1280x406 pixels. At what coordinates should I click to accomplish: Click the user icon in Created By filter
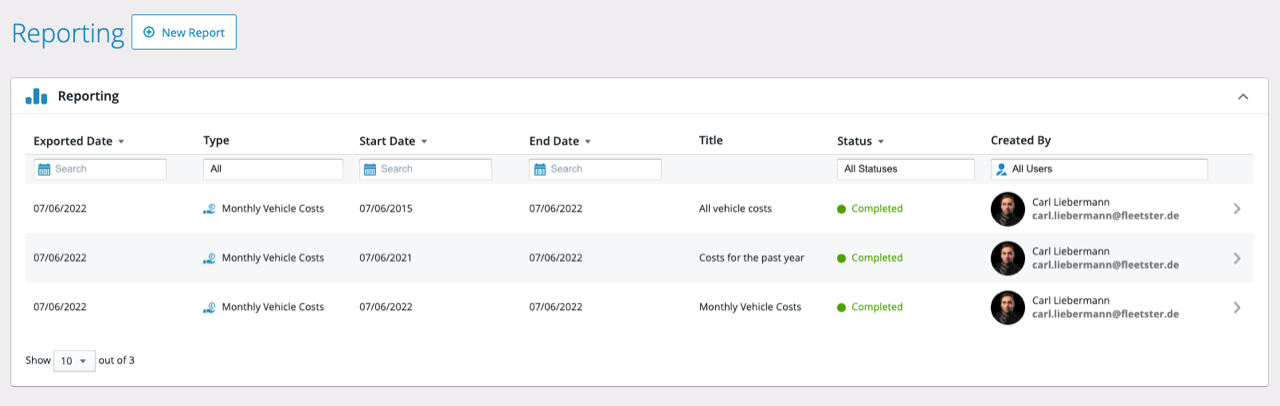click(1001, 169)
